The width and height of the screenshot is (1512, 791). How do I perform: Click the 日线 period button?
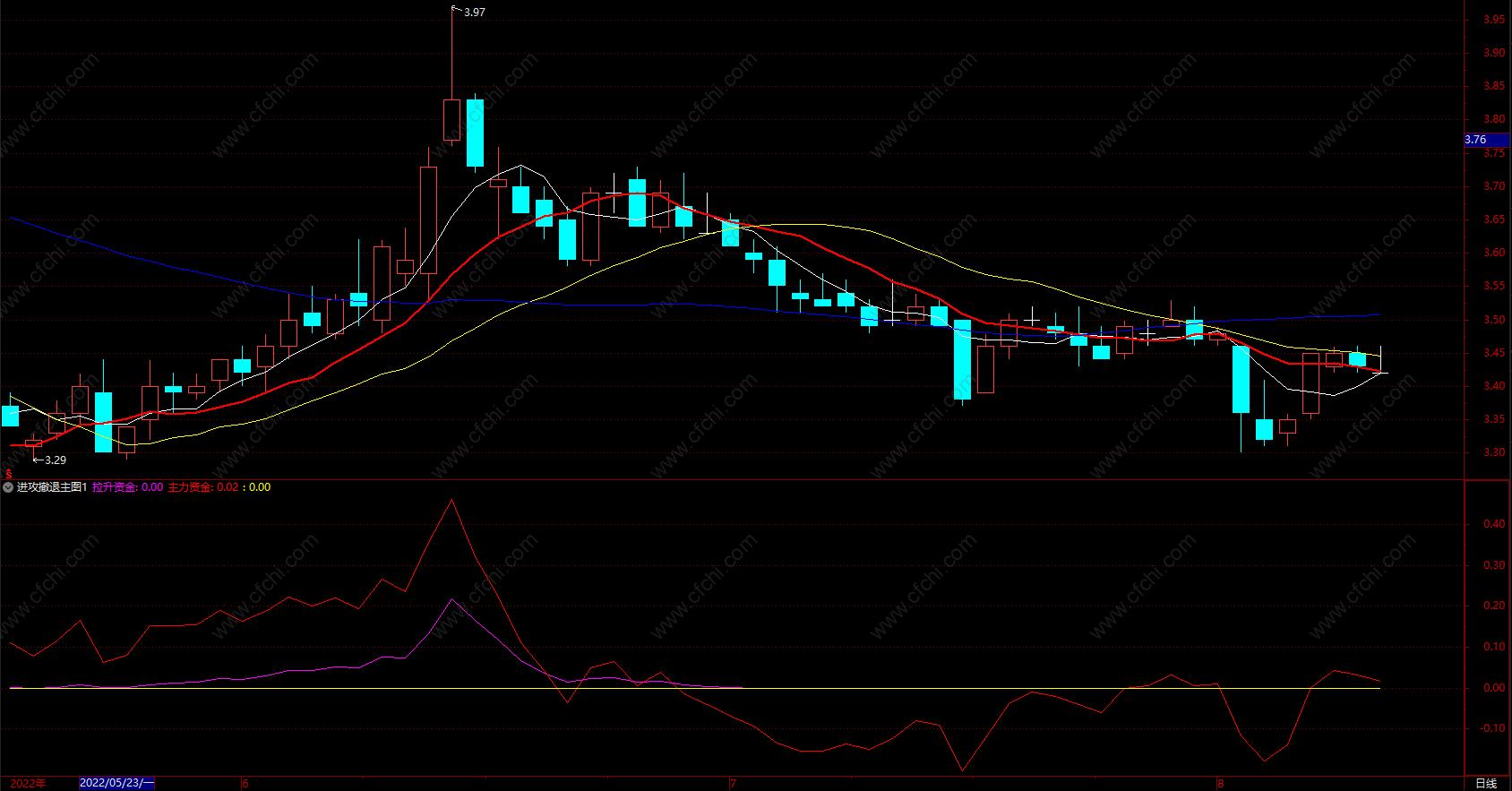tap(1486, 783)
